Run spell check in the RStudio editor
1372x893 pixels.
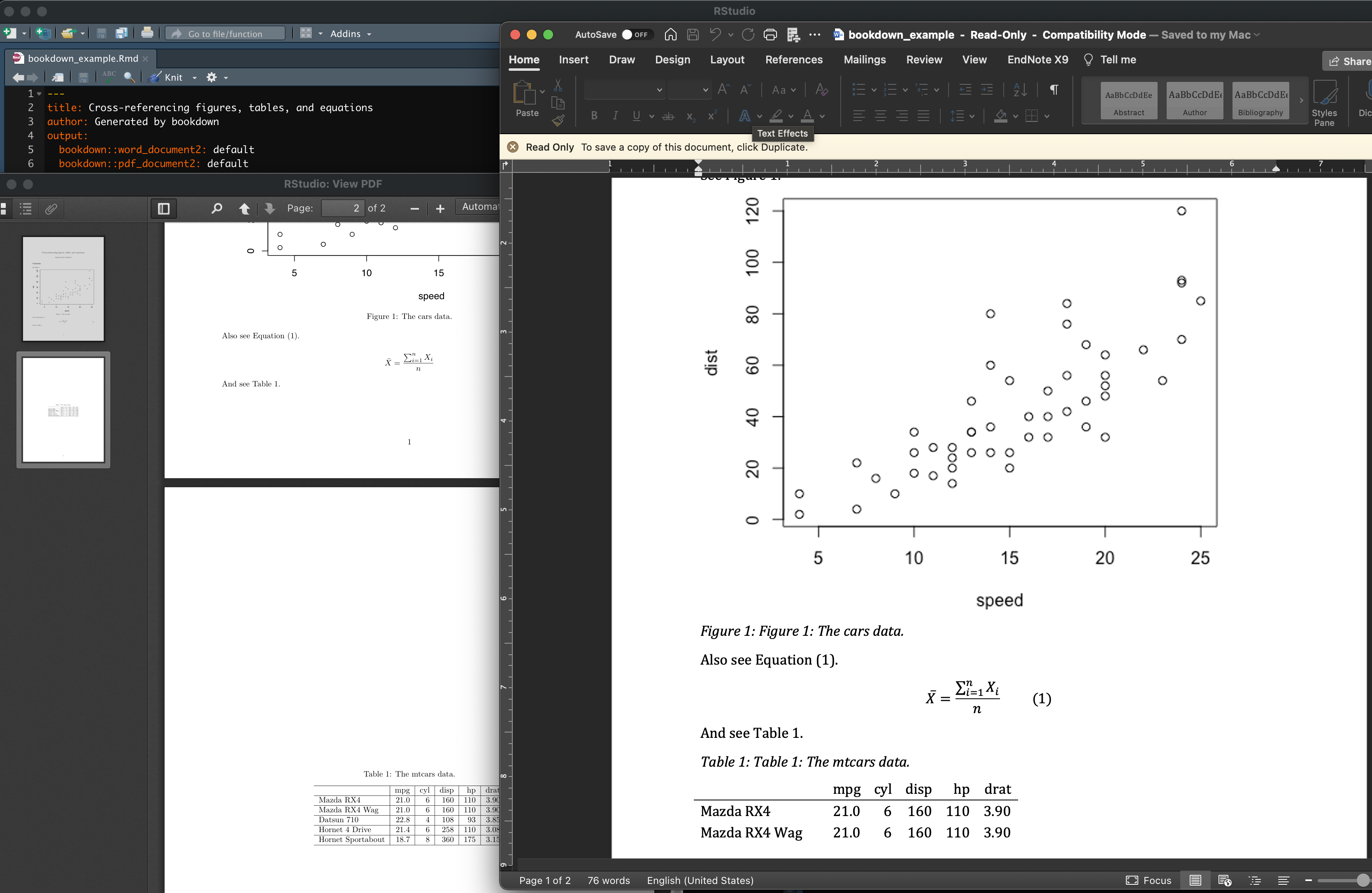[x=108, y=76]
